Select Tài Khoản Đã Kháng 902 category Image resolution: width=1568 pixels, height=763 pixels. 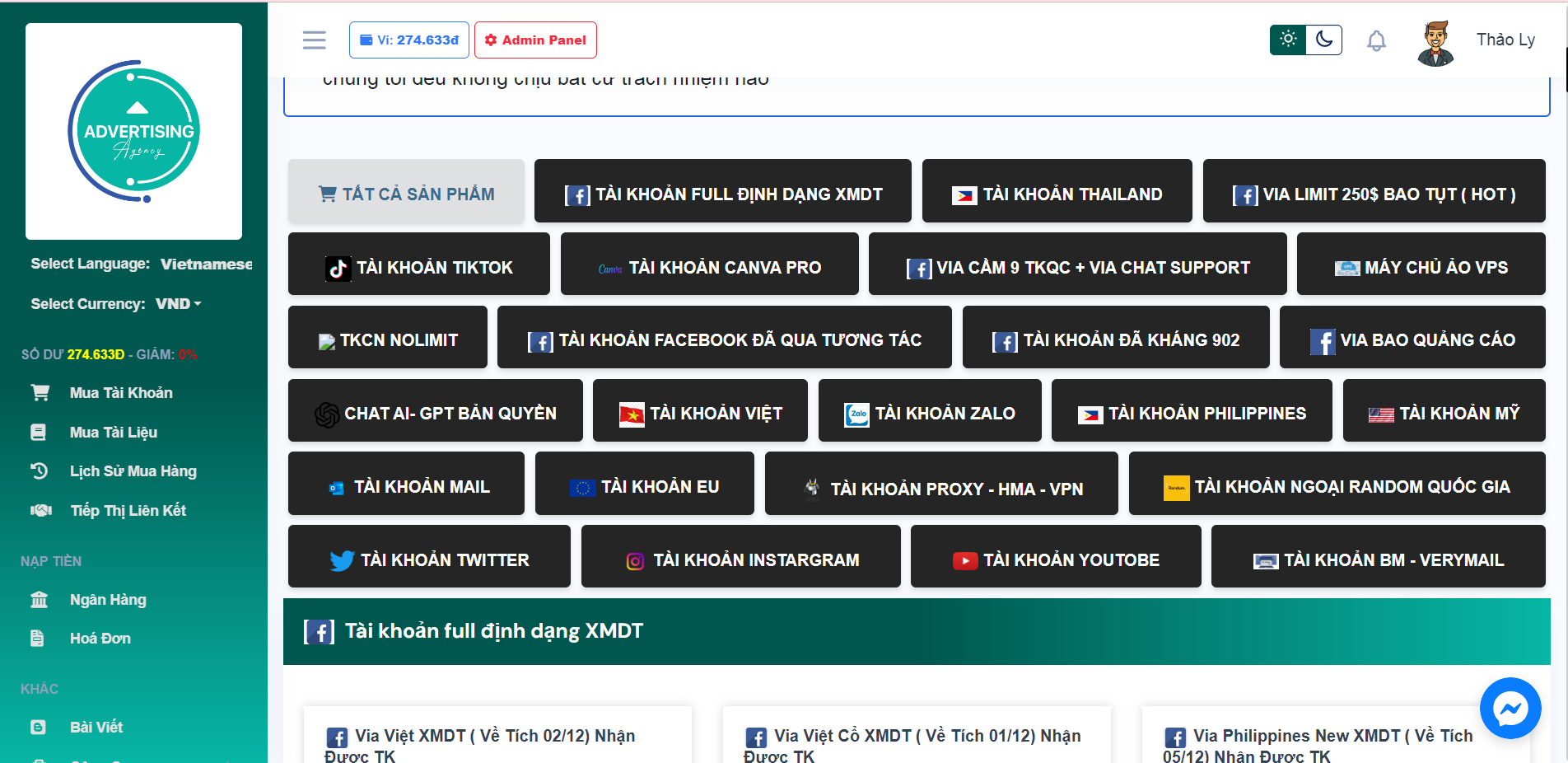tap(1116, 337)
